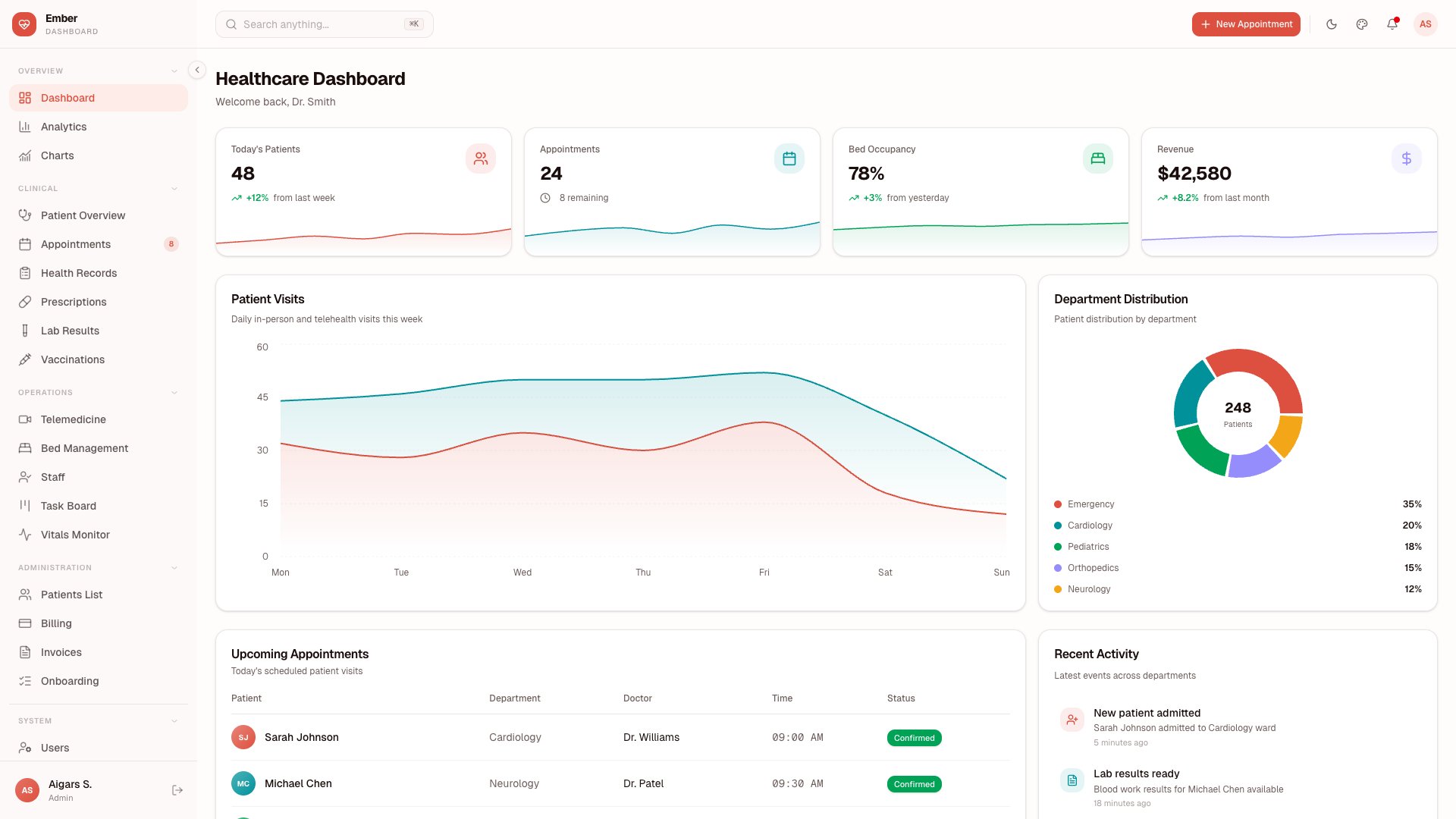The height and width of the screenshot is (819, 1456).
Task: Open the Telemedicine section
Action: coord(74,419)
